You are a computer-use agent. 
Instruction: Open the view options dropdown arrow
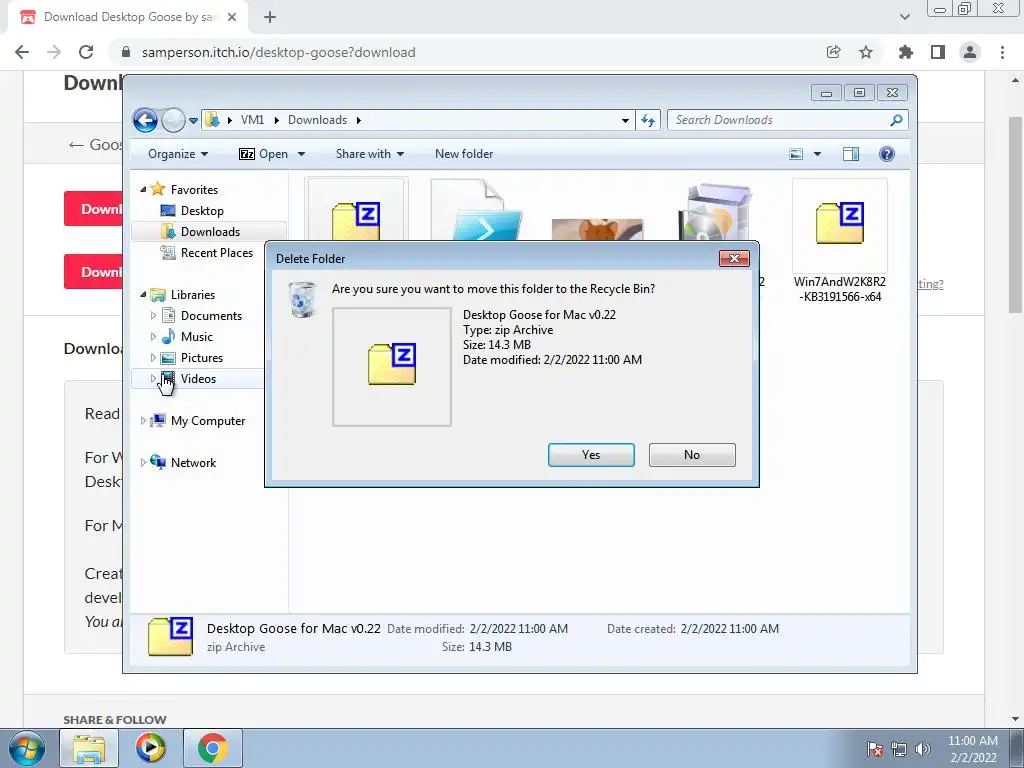tap(817, 154)
